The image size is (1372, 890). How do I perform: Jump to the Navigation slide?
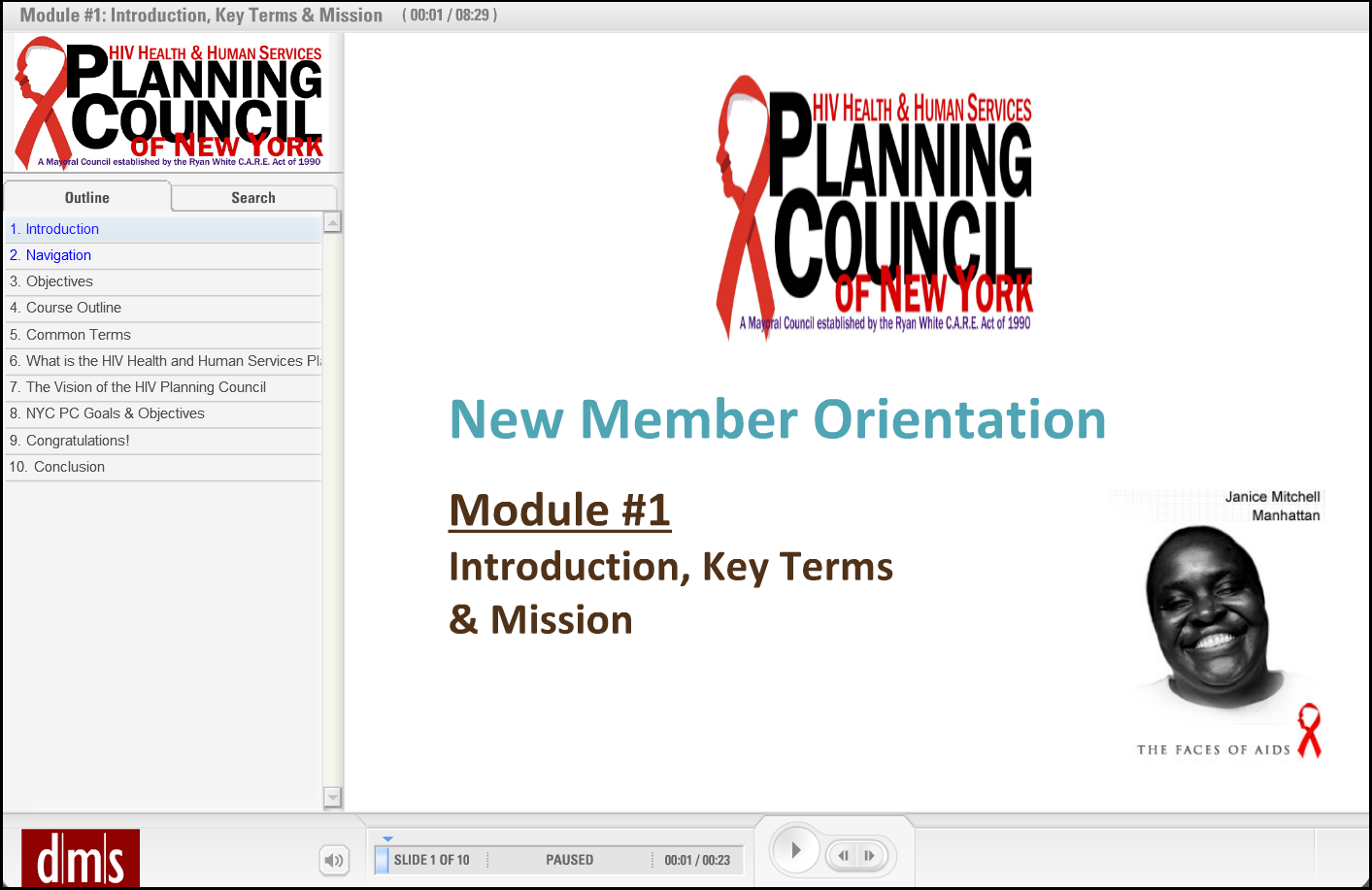58,255
